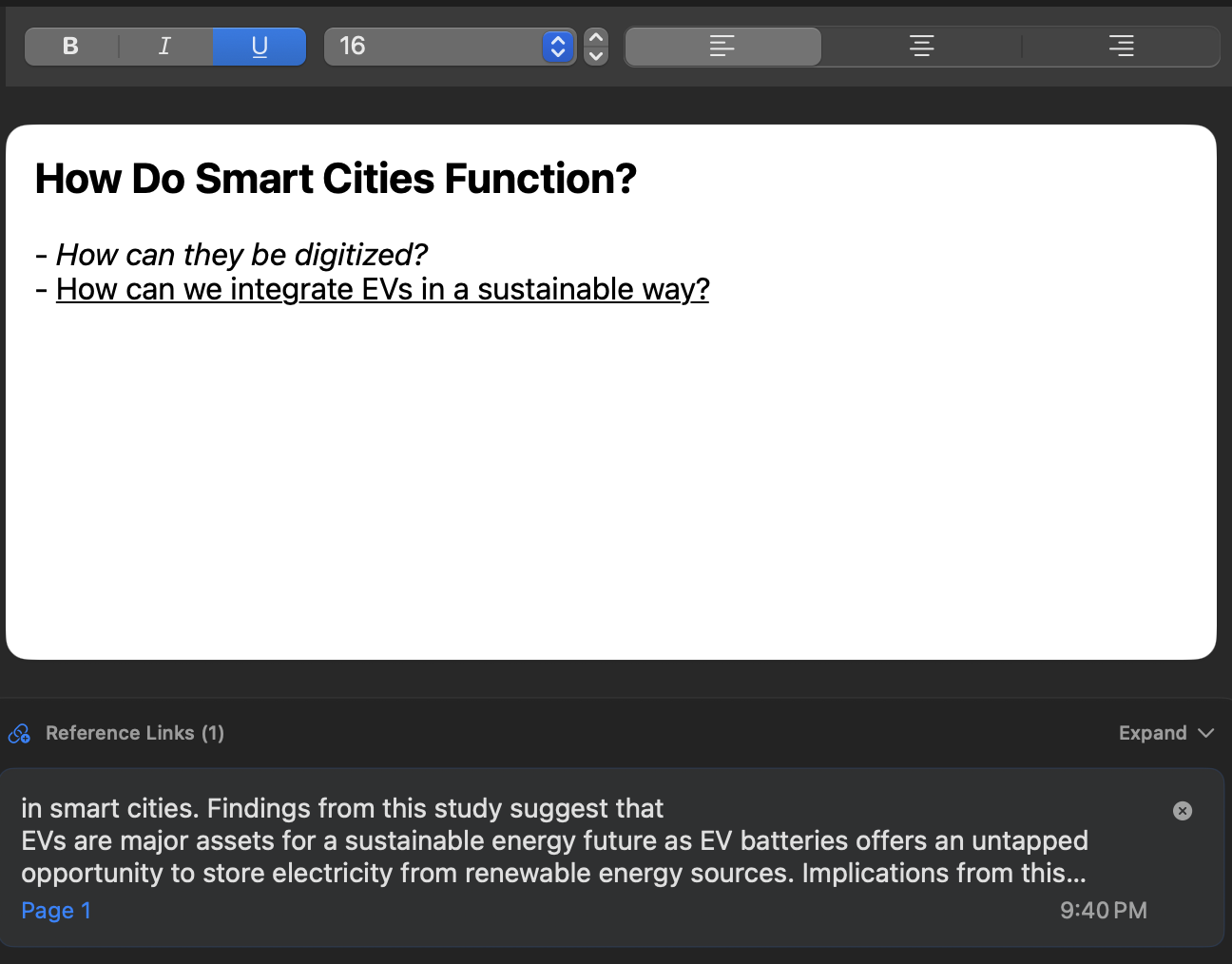Align text left
The width and height of the screenshot is (1232, 964).
pyautogui.click(x=722, y=46)
